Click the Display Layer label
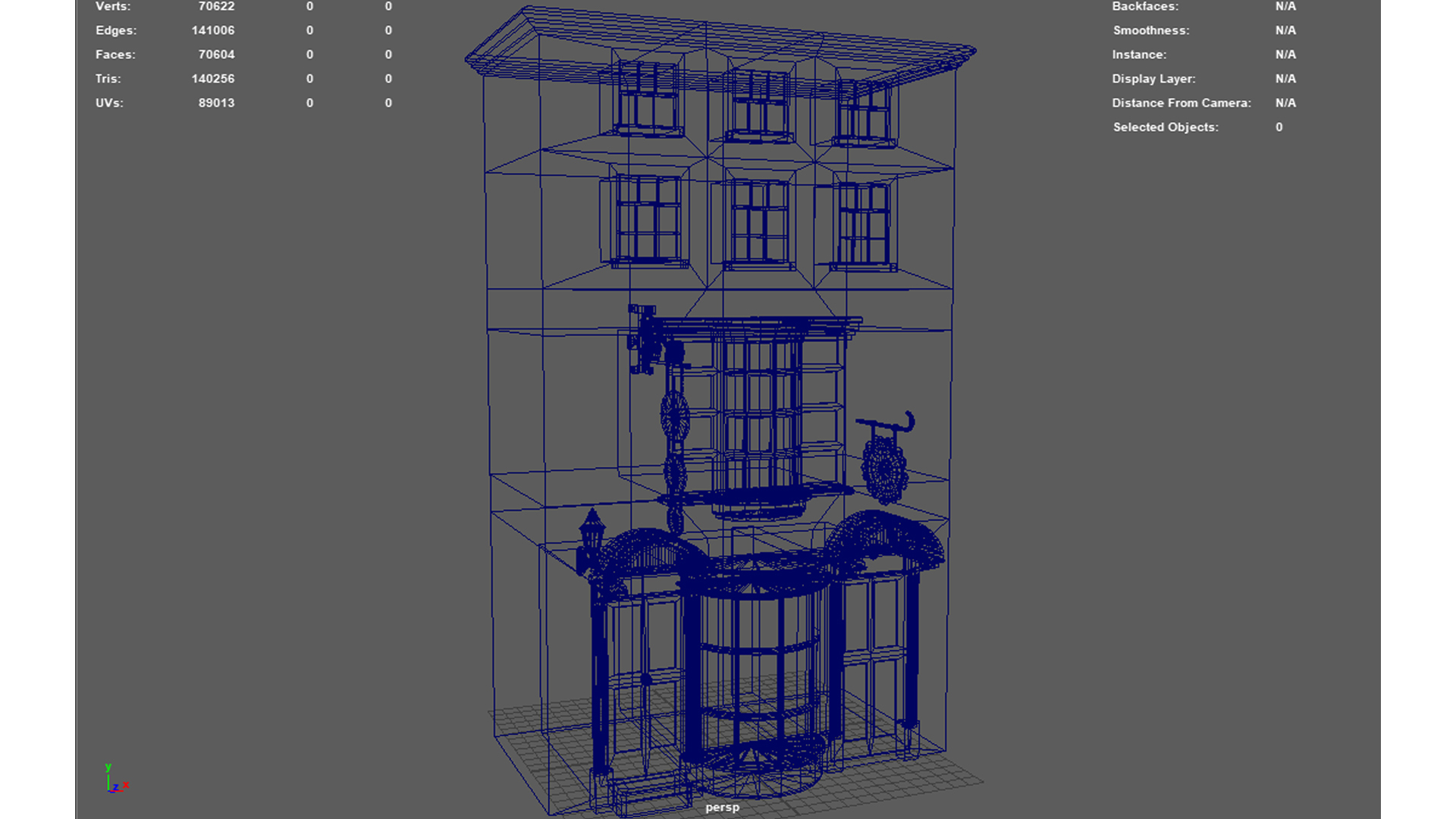 [x=1153, y=79]
